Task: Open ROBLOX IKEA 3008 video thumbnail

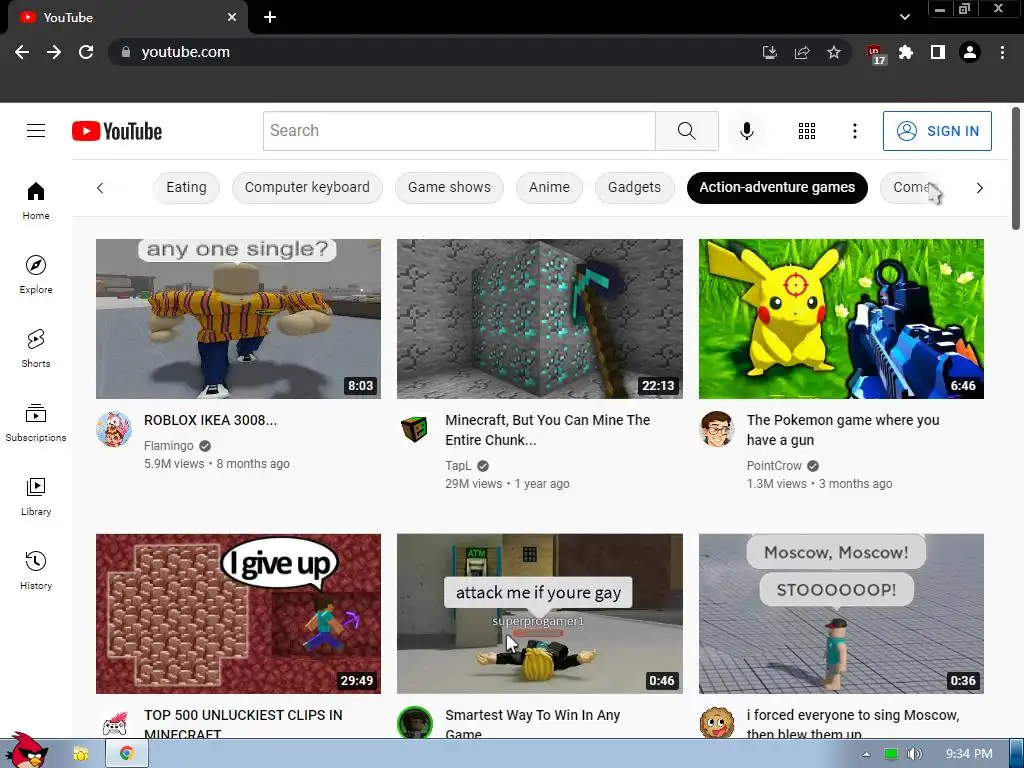Action: pos(238,319)
